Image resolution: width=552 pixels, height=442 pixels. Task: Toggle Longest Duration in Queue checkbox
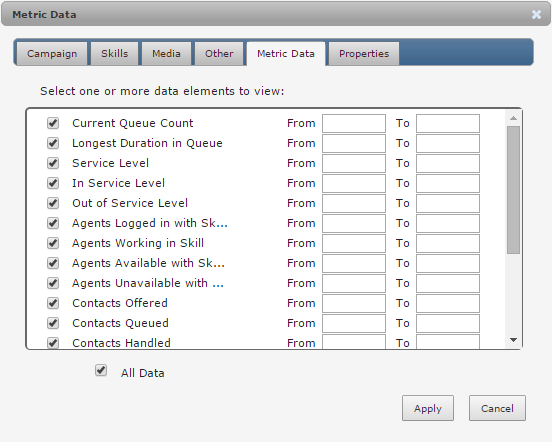pyautogui.click(x=53, y=143)
